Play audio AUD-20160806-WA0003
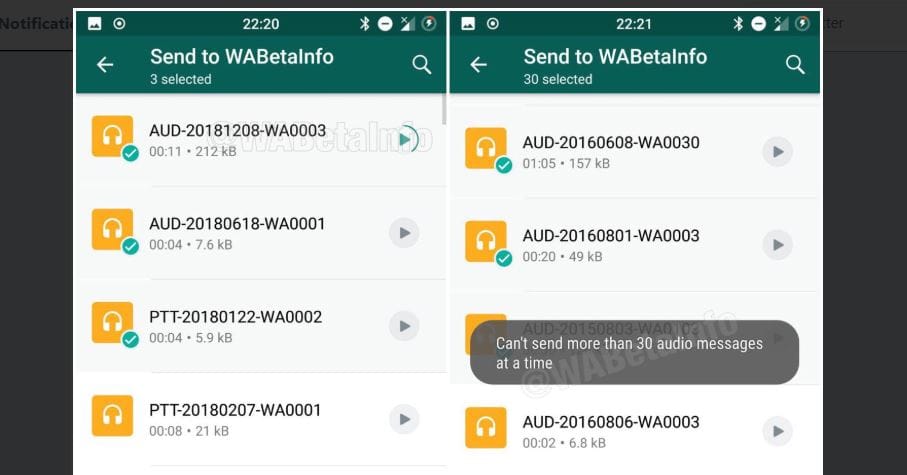This screenshot has height=475, width=907. 777,431
